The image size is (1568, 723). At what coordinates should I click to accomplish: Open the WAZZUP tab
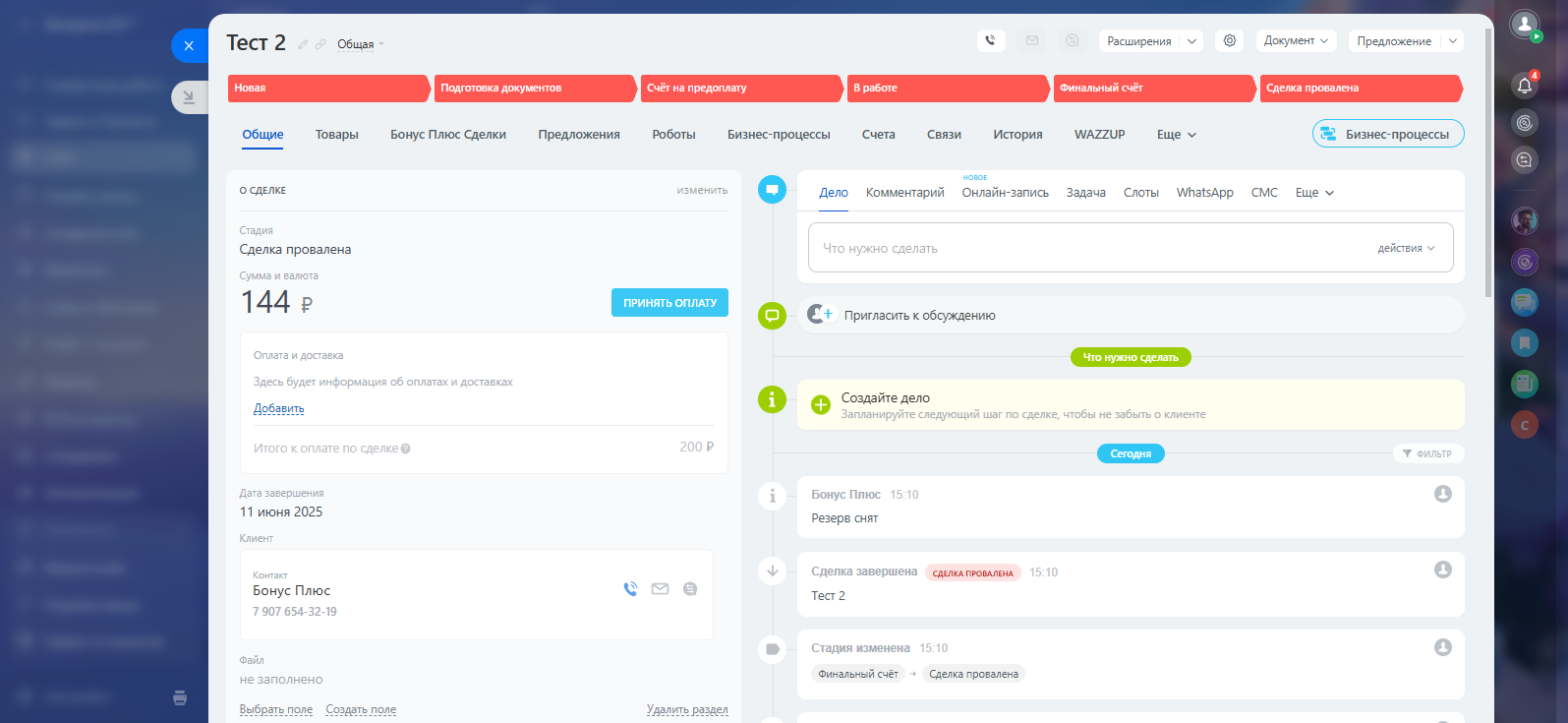1100,135
